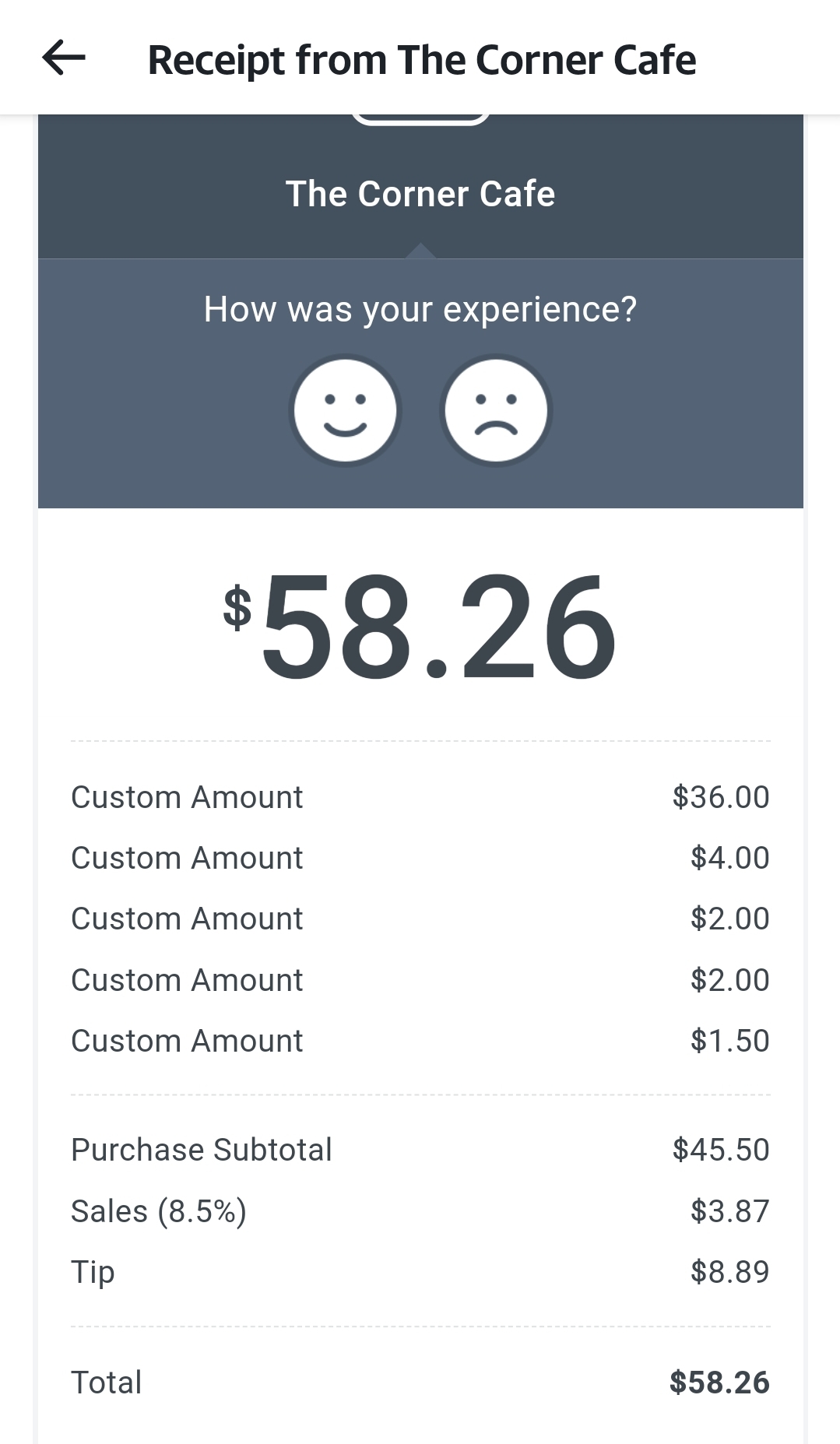Select the $4.00 Custom Amount line

point(187,858)
